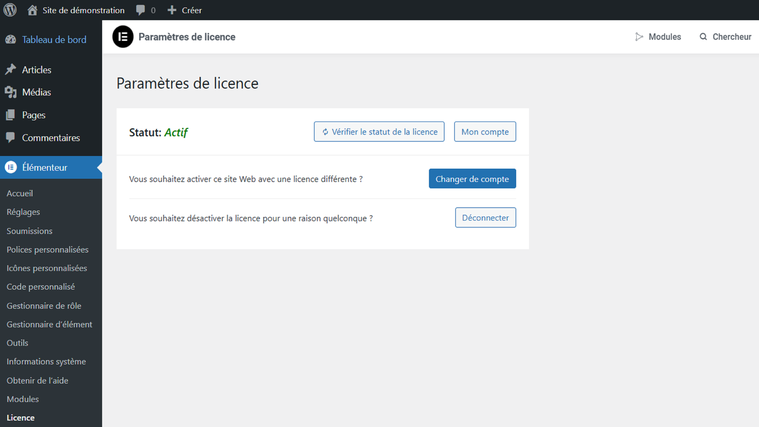Open Gestionnaire d'élément

[49, 324]
